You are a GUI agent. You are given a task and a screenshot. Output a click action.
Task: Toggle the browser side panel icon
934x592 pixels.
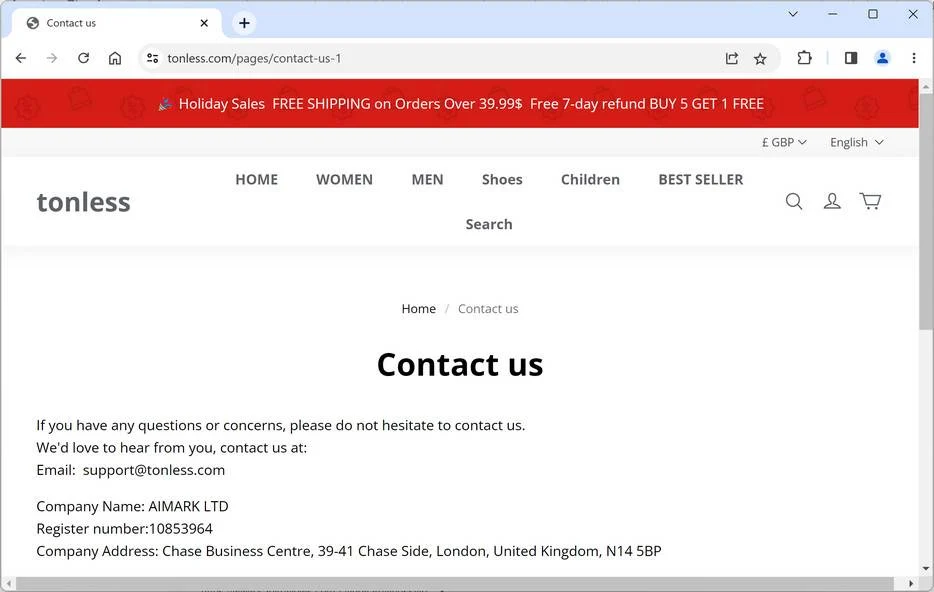pos(851,58)
